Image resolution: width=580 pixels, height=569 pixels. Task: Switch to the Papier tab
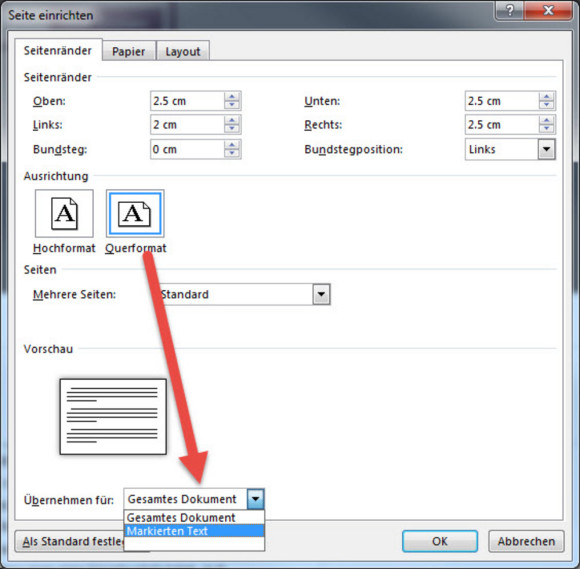(129, 51)
